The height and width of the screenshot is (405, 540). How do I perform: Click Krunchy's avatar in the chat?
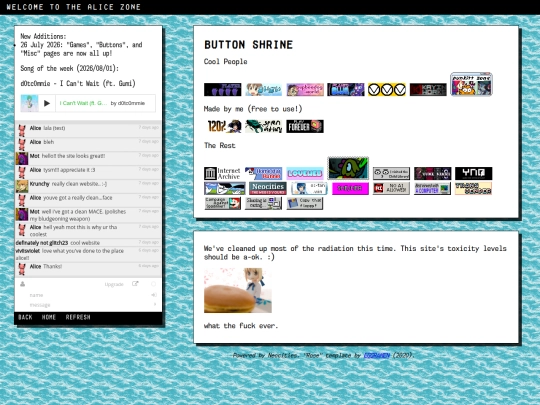coord(22,186)
